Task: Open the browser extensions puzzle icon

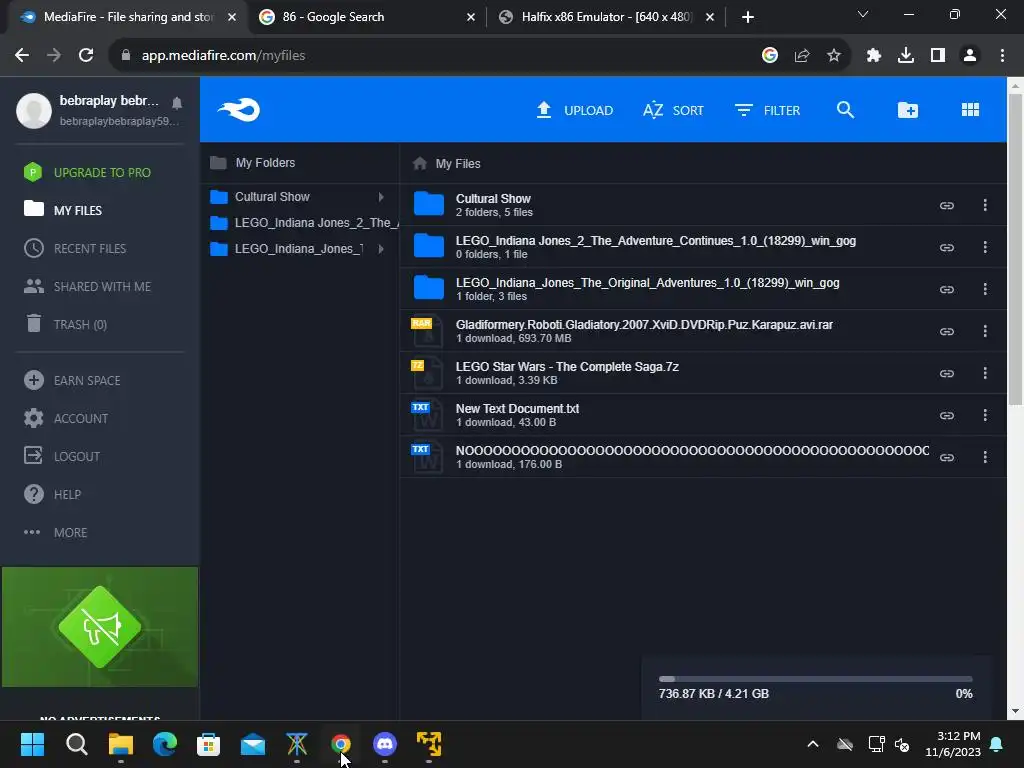Action: point(873,56)
